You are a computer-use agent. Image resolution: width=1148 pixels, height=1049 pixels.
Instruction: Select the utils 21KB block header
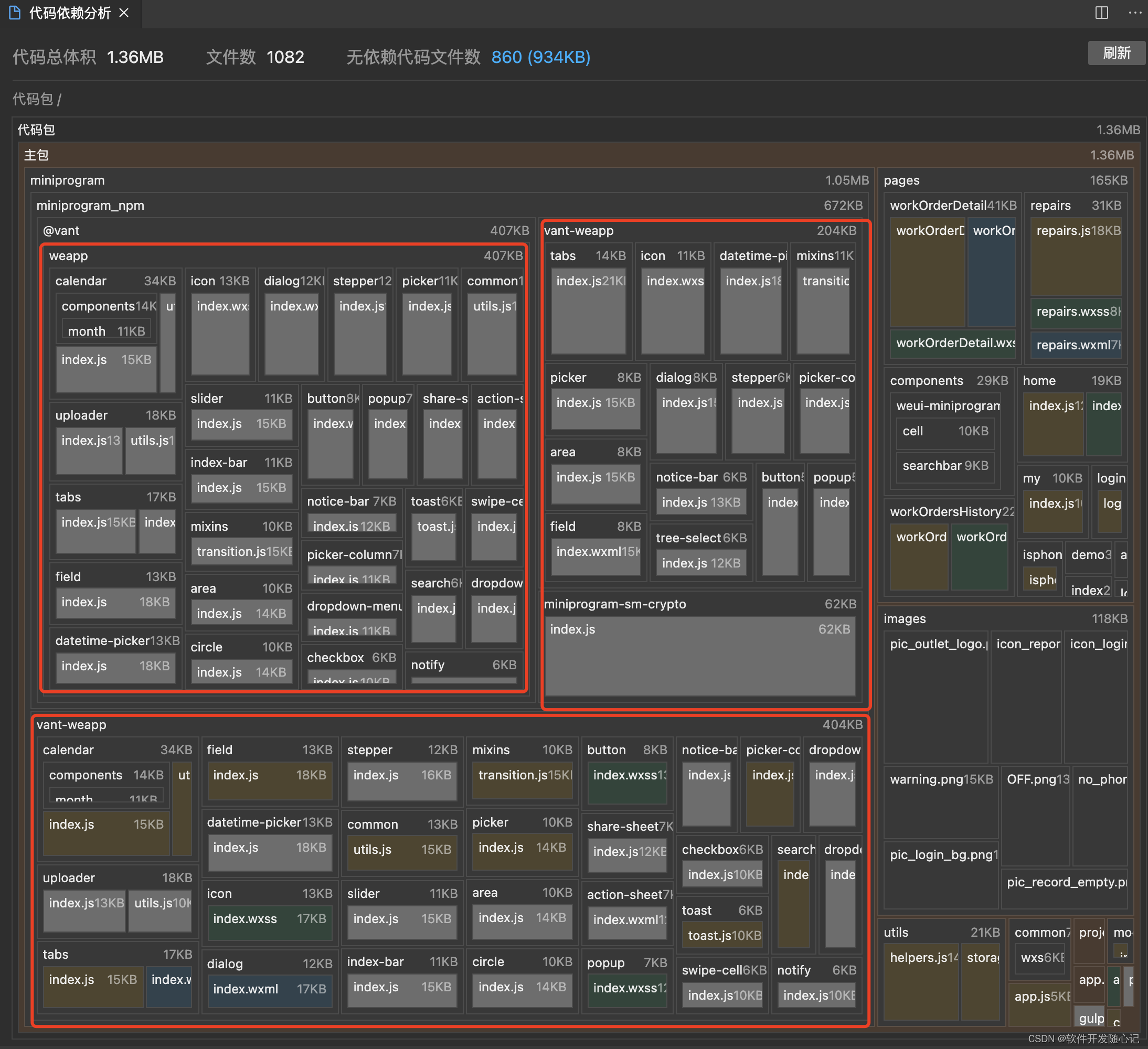pos(942,933)
